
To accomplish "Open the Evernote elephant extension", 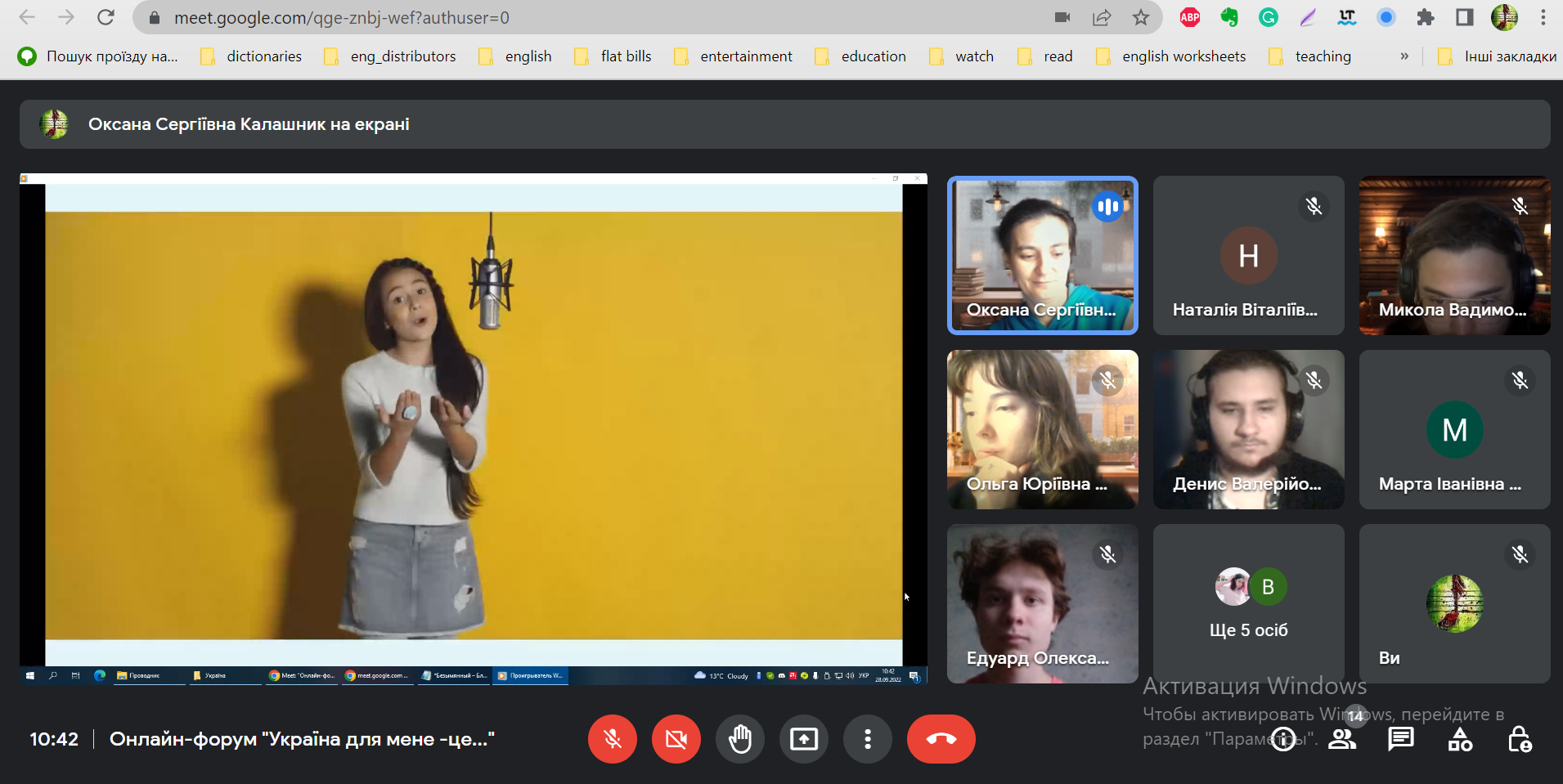I will tap(1229, 17).
